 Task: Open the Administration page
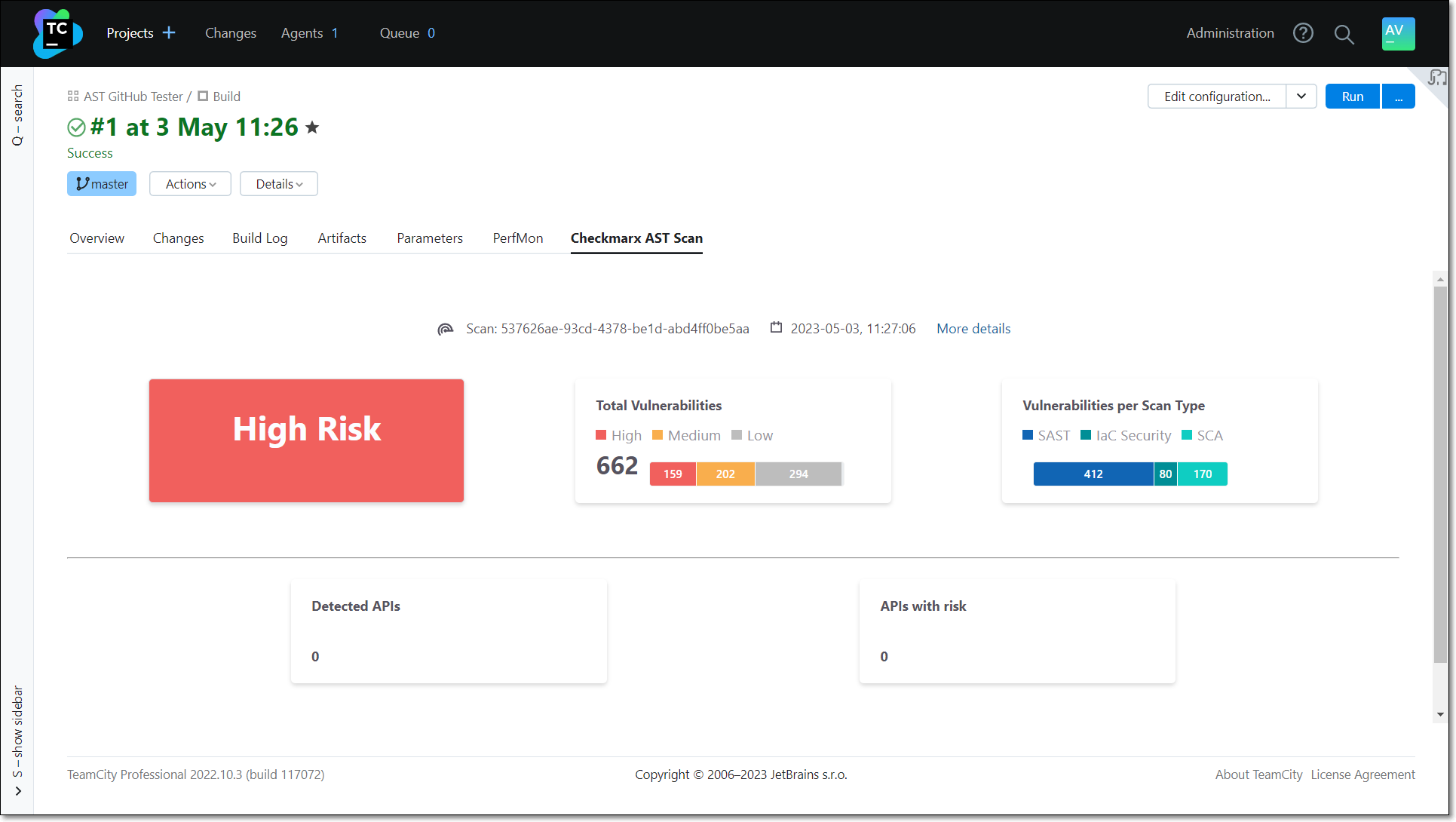point(1230,33)
